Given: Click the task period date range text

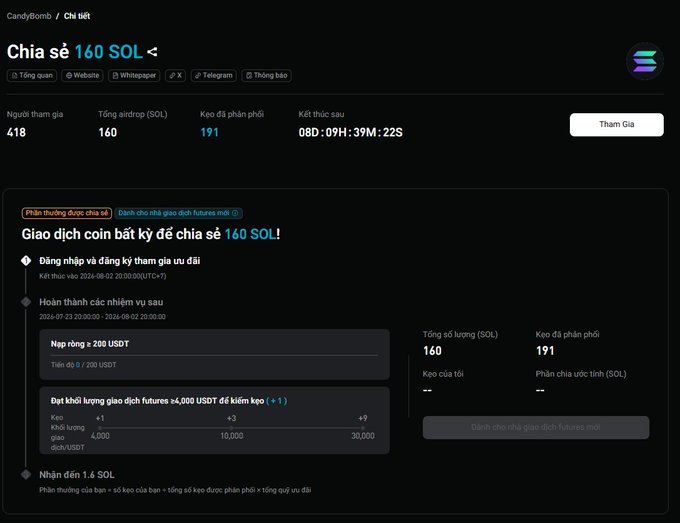Looking at the screenshot, I should tap(102, 317).
